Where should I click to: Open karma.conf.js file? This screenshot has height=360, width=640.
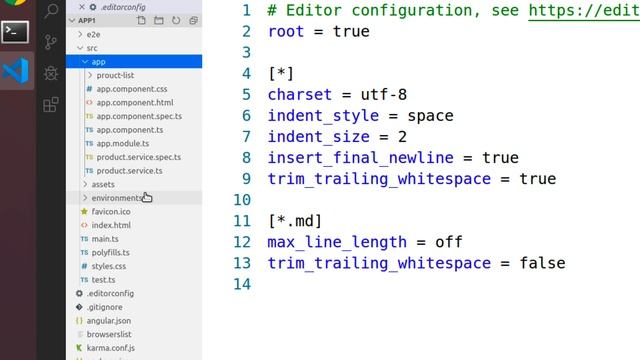(111, 348)
